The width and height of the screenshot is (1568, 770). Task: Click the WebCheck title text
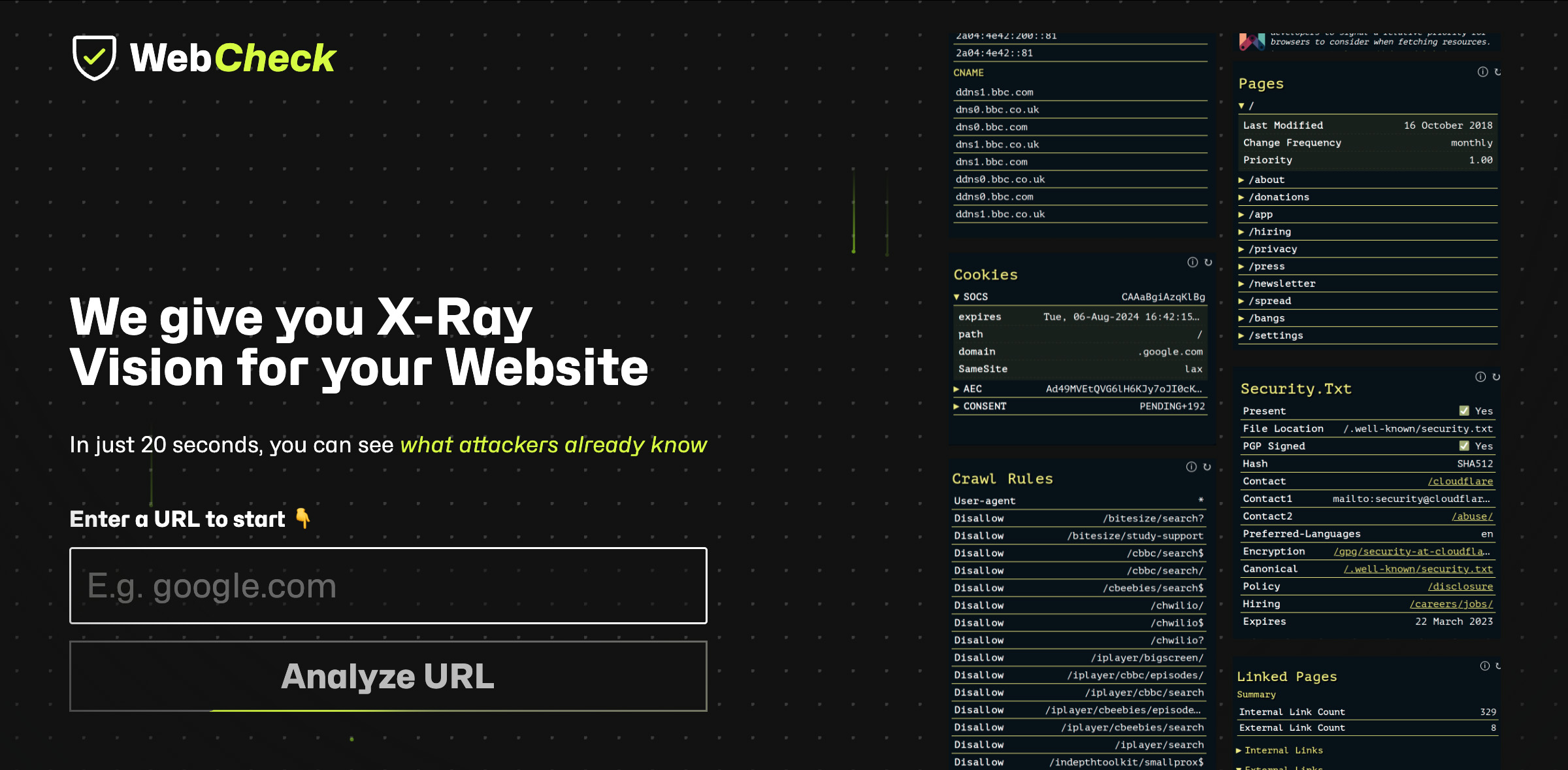tap(233, 58)
